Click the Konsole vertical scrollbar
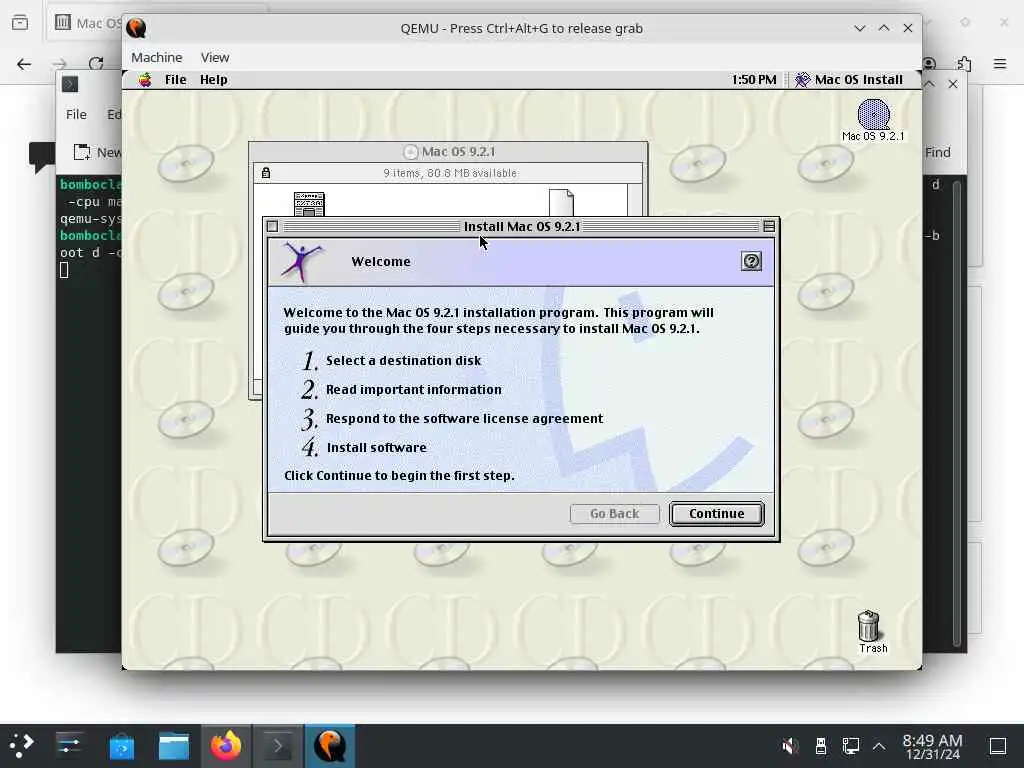Screen dimensions: 1024x768 click(957, 413)
